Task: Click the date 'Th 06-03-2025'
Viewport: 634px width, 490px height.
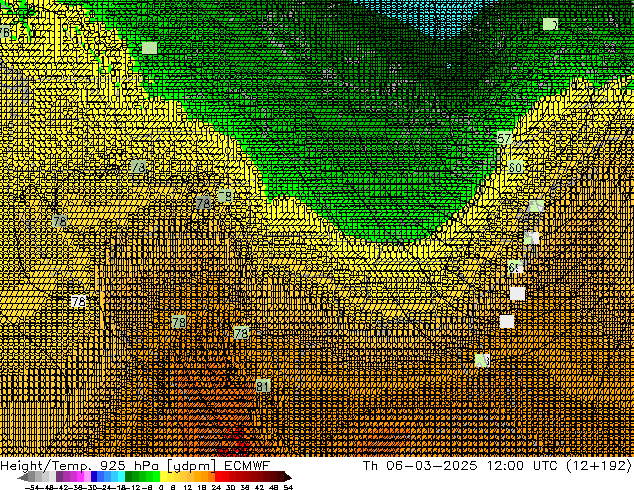Action: (x=420, y=465)
